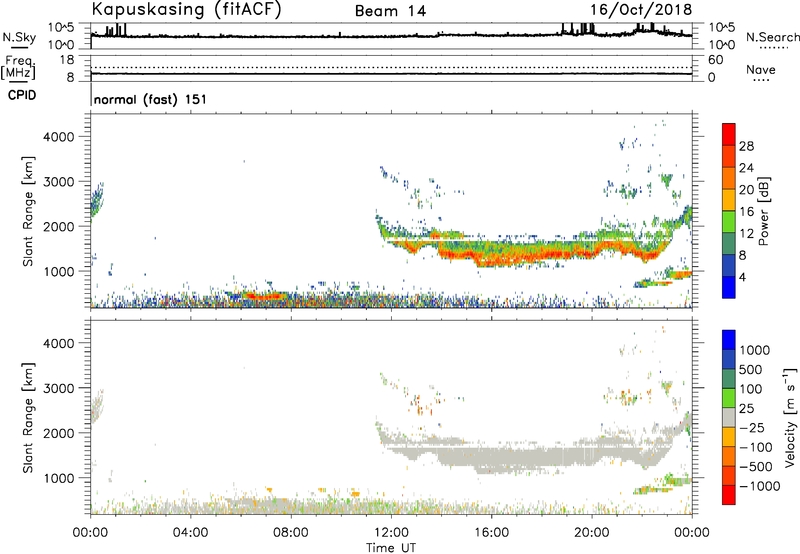Click the N.Search legend label
The height and width of the screenshot is (554, 800).
point(773,37)
